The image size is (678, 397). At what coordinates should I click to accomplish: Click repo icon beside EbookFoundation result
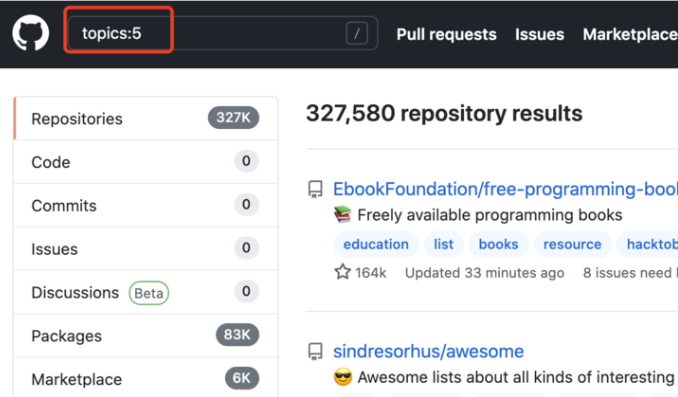tap(315, 189)
